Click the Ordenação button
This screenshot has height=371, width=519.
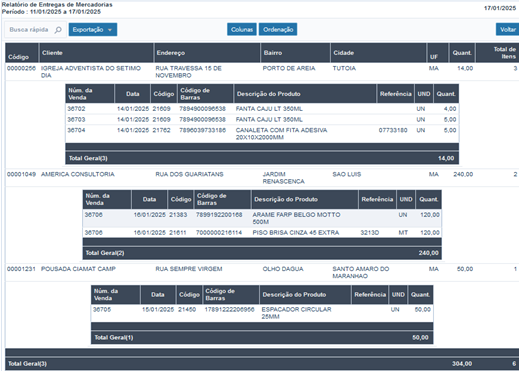(x=278, y=29)
